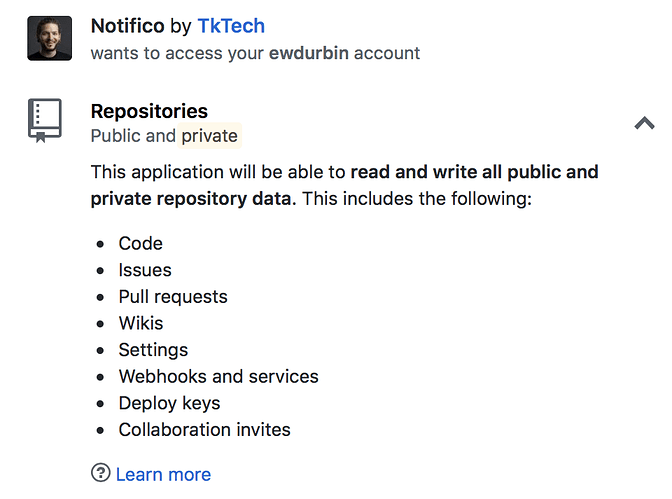672x499 pixels.
Task: Collapse the Repositories permission section chevron
Action: coord(644,123)
